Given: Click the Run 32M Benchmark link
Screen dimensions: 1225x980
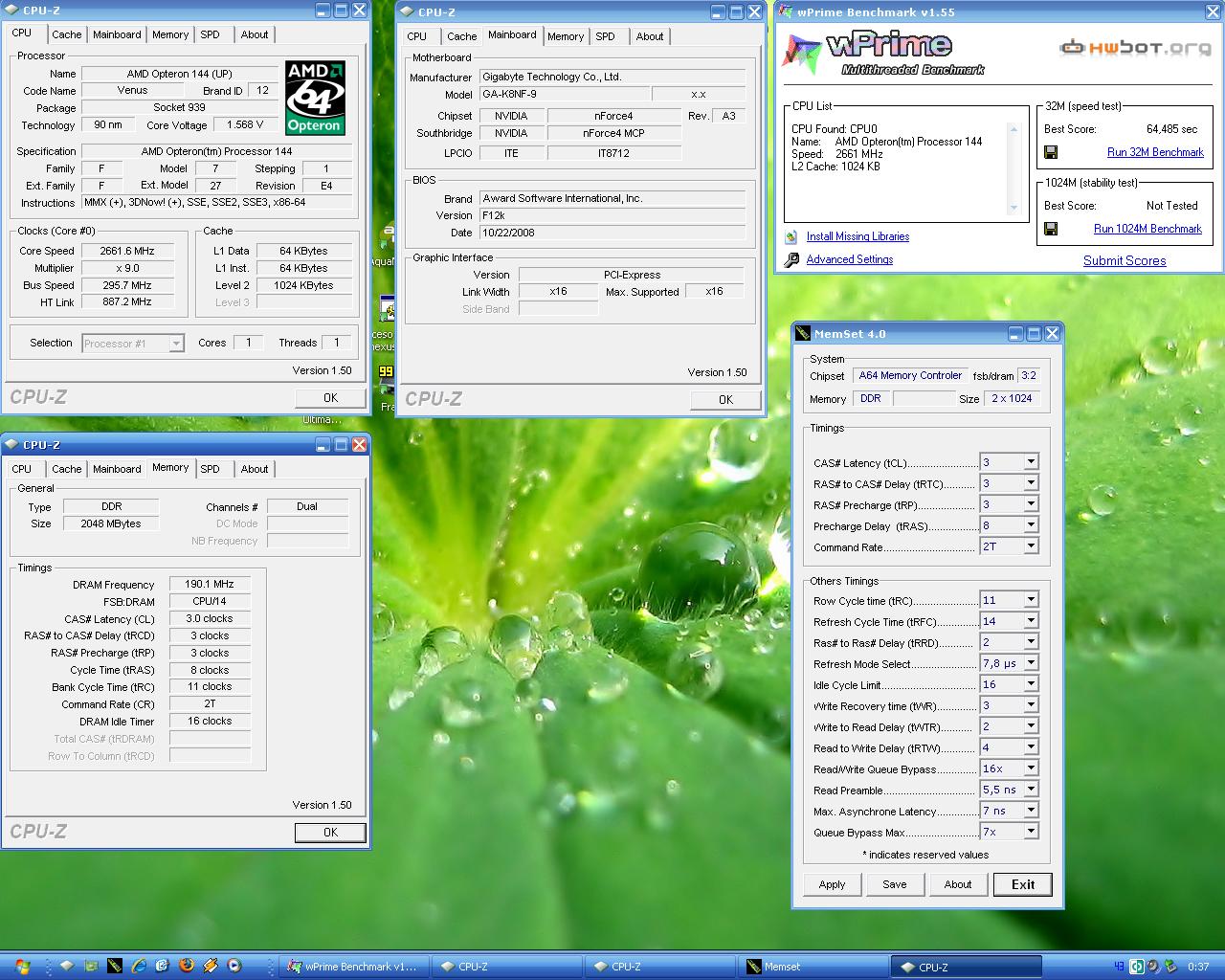Looking at the screenshot, I should click(x=1155, y=152).
